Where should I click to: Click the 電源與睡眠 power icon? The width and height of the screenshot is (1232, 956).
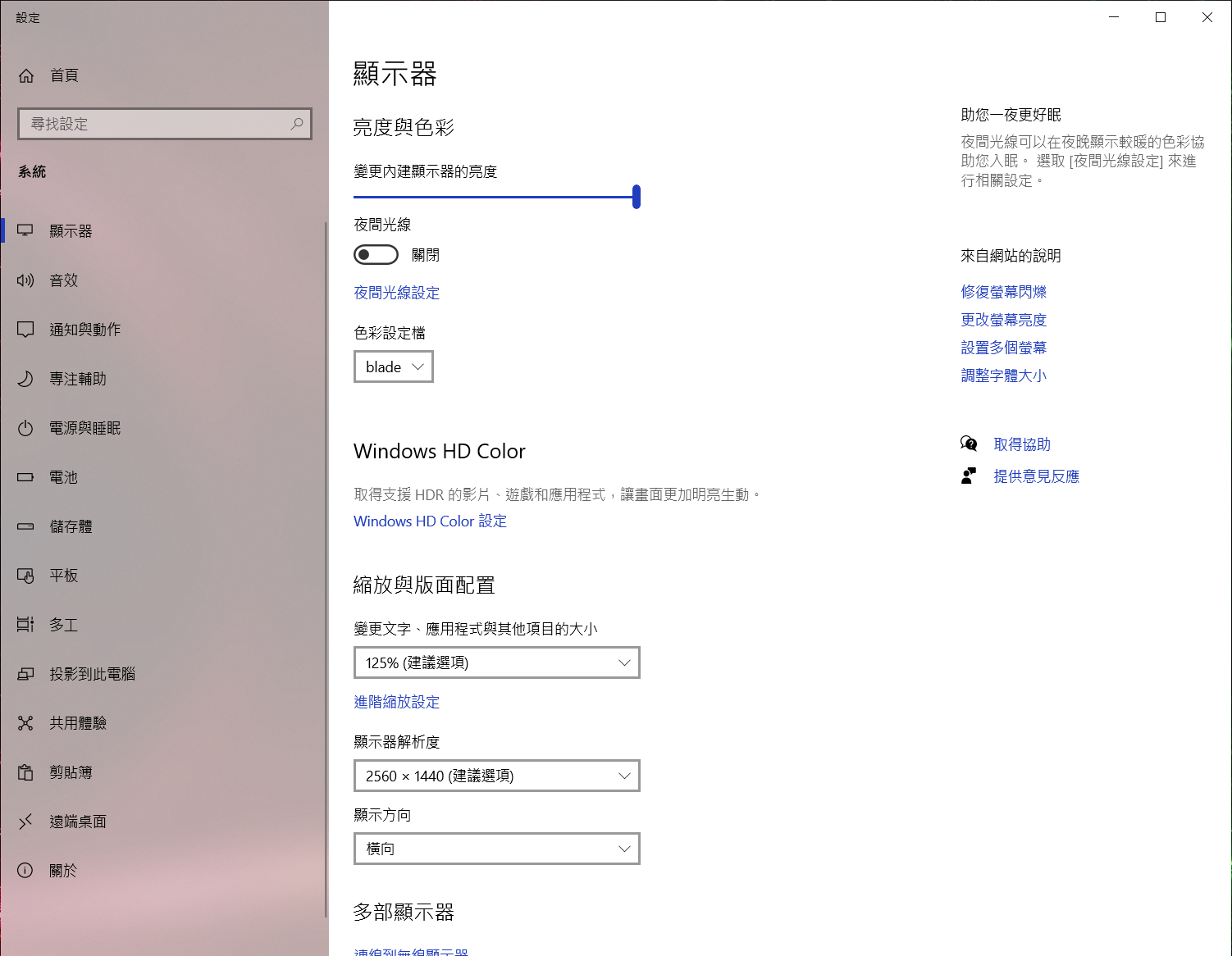point(25,428)
